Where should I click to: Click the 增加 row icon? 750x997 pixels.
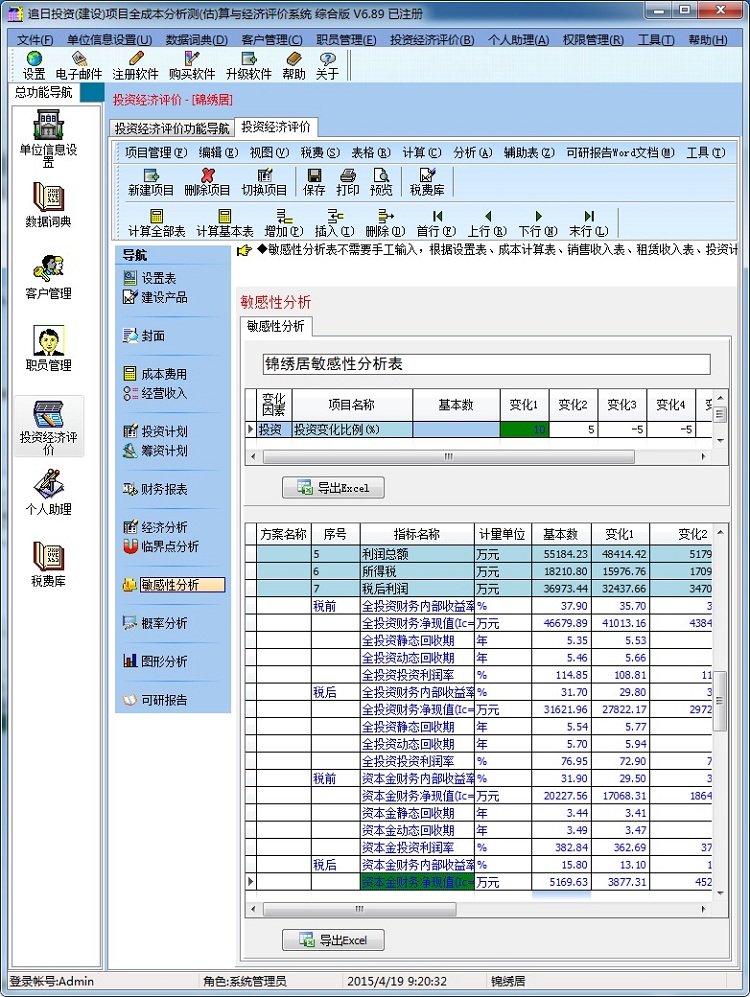[284, 223]
